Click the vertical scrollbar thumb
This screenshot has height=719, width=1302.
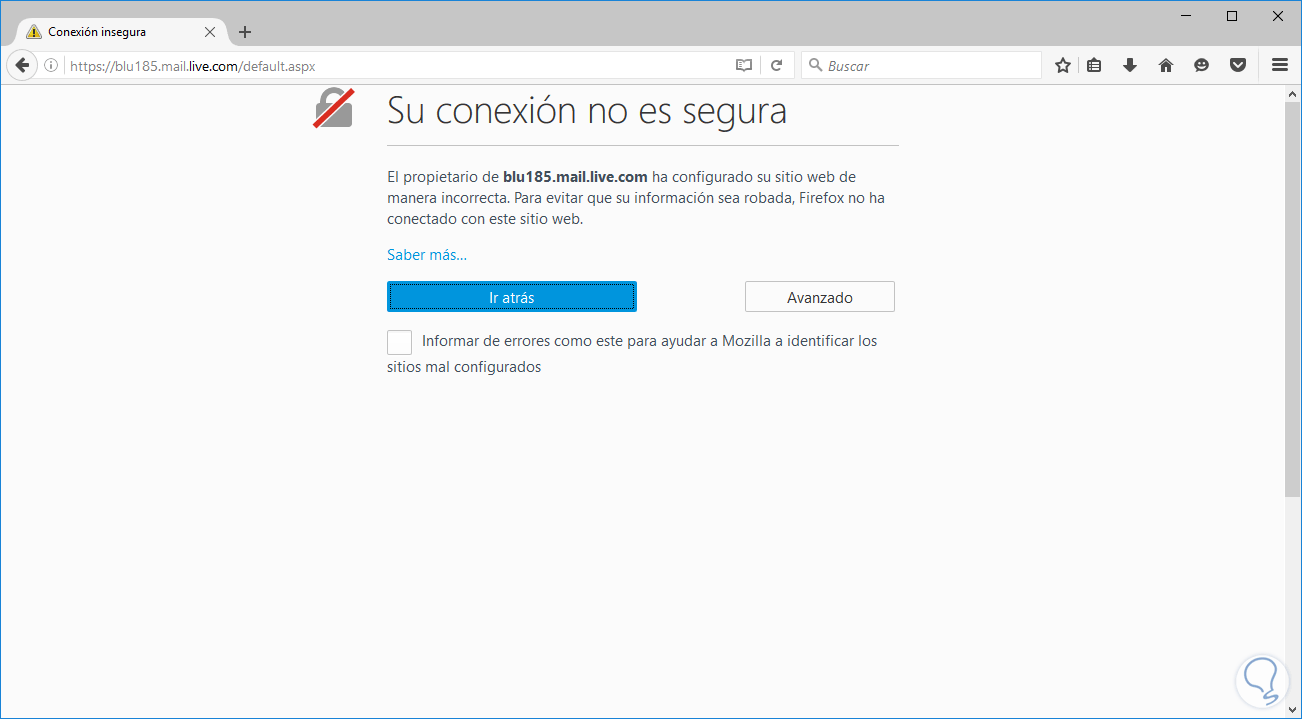tap(1292, 300)
